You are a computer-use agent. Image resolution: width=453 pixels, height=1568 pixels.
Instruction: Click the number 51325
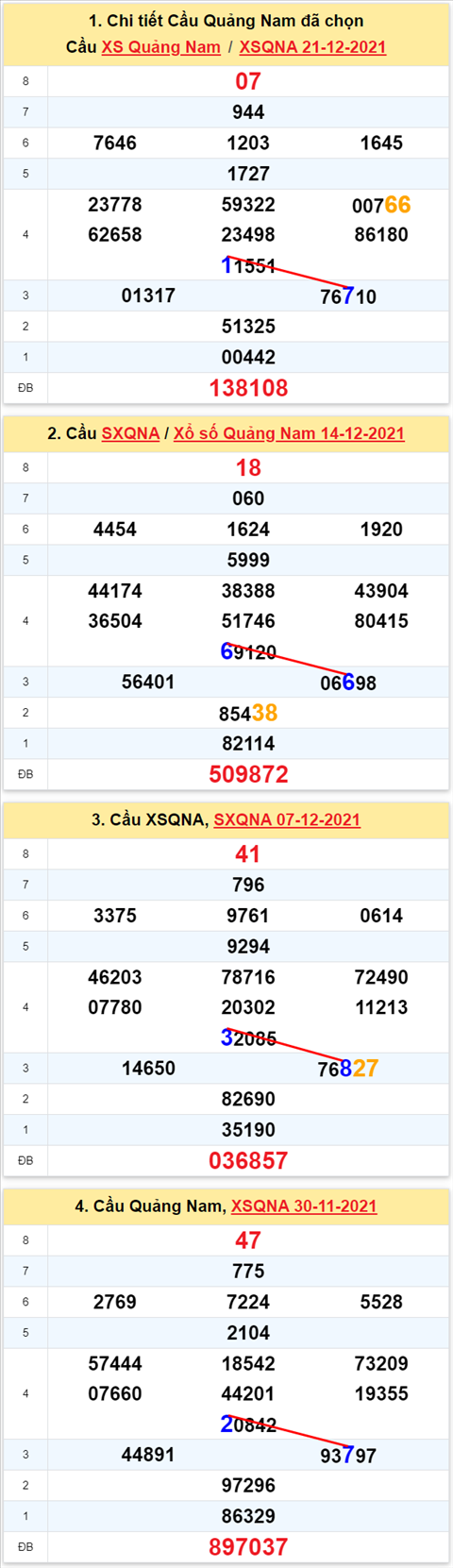(248, 327)
